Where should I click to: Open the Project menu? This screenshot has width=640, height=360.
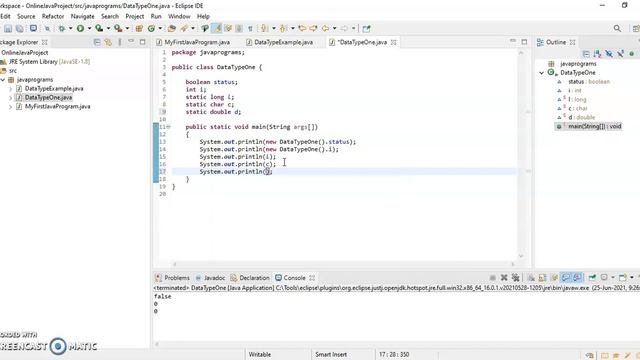point(135,16)
